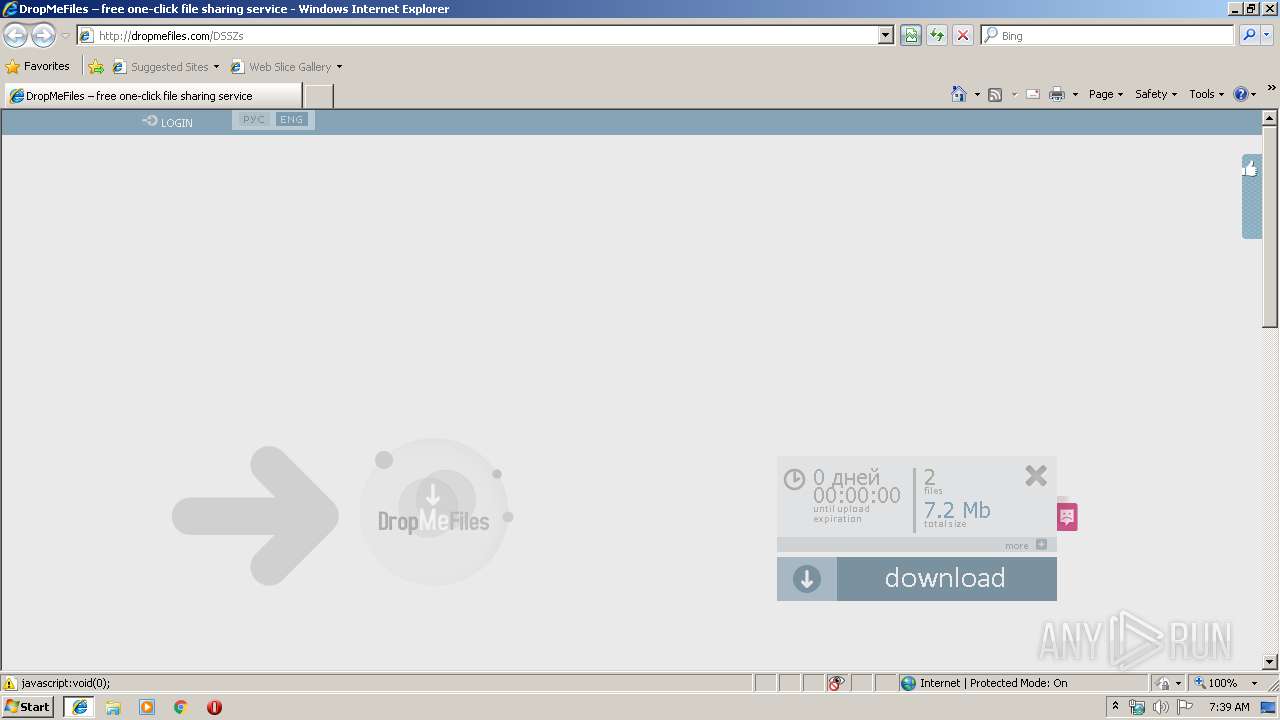Open a new blank tab

tap(318, 96)
